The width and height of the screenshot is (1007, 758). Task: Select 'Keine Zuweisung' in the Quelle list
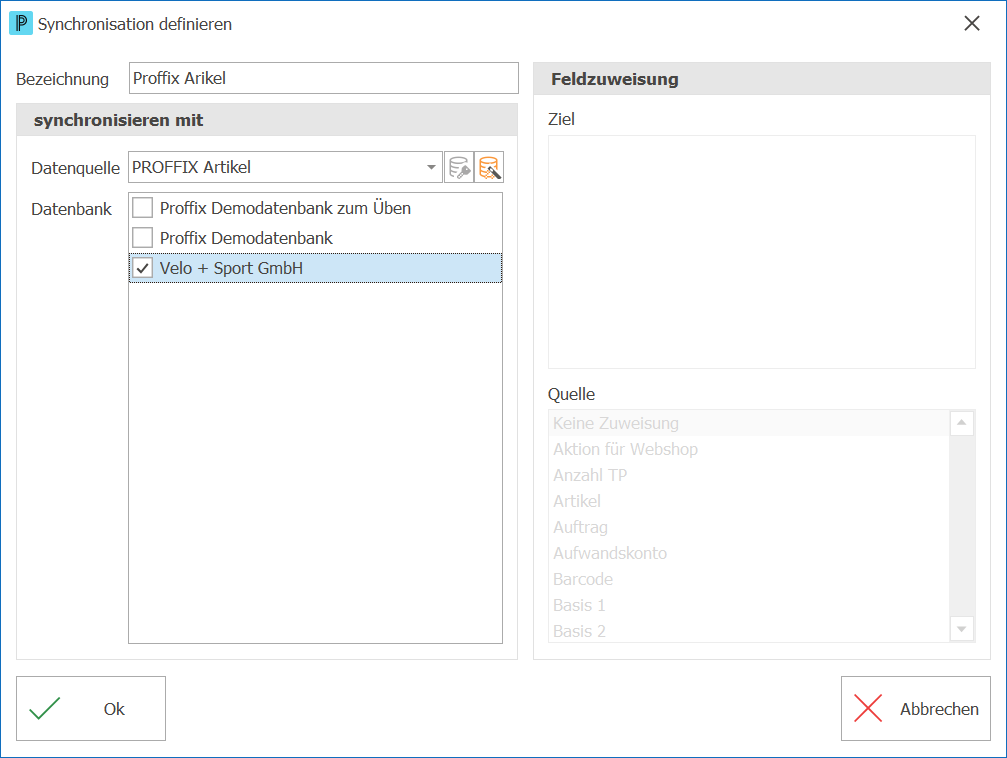749,423
